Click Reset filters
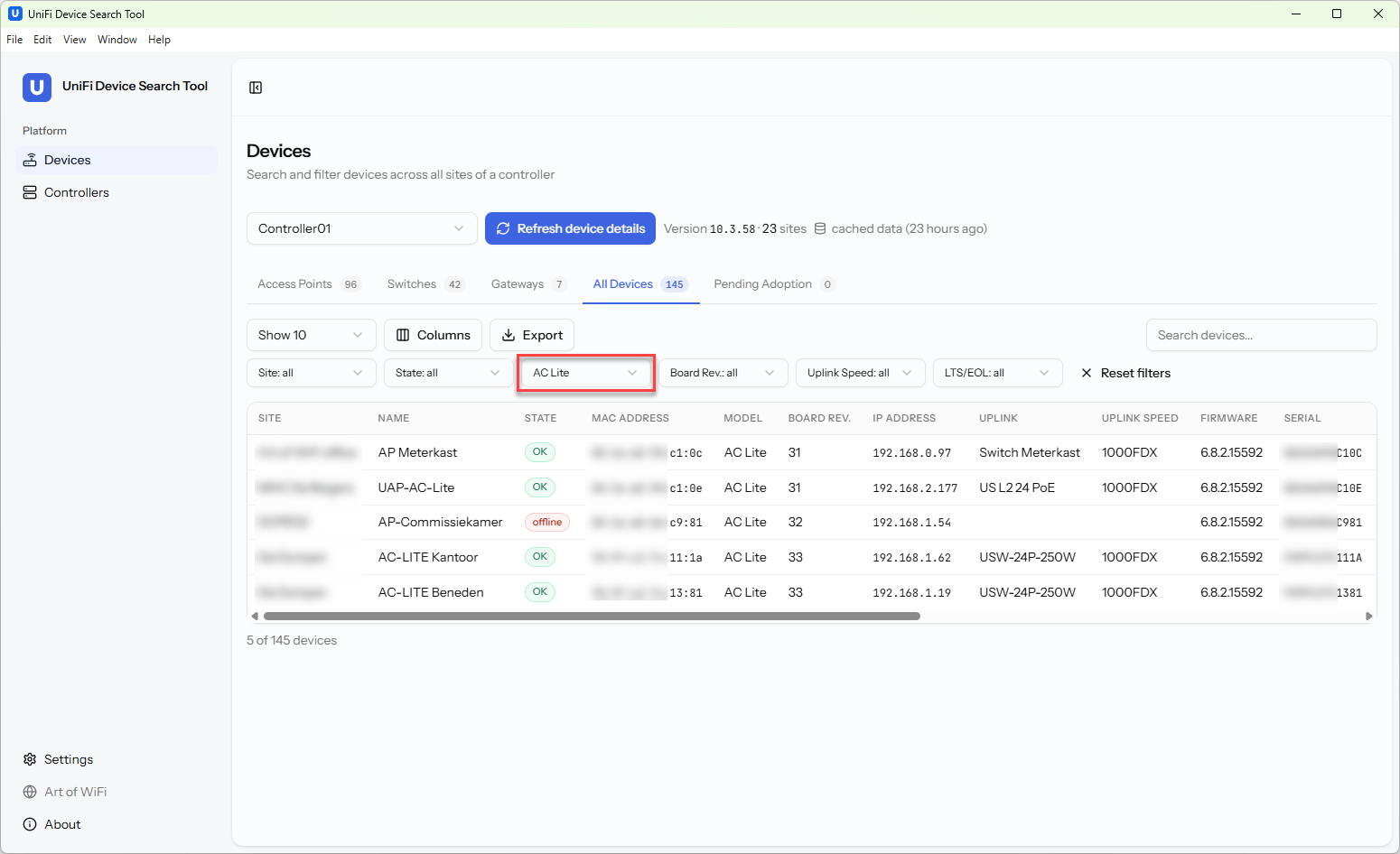The width and height of the screenshot is (1400, 854). pyautogui.click(x=1125, y=373)
